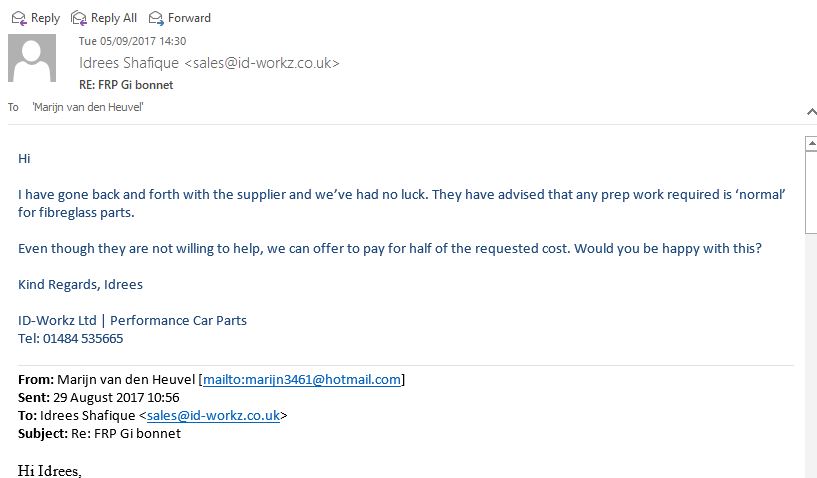Click the recipient 'Marijn van den Heuvel'
This screenshot has width=817, height=478.
click(x=88, y=107)
